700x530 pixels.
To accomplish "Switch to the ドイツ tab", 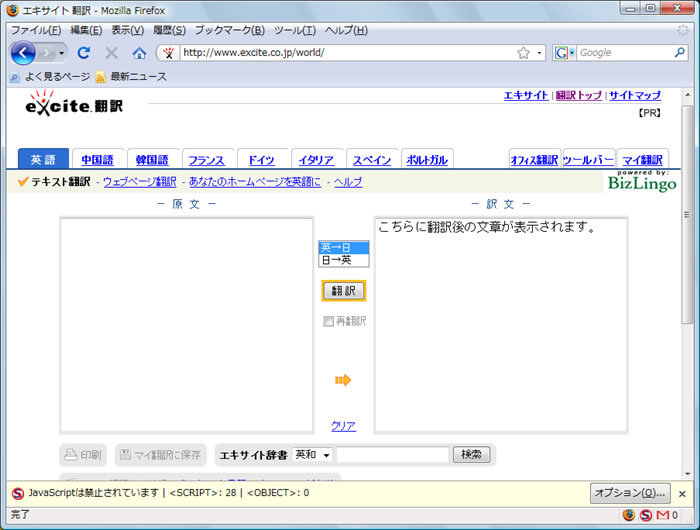I will coord(261,160).
